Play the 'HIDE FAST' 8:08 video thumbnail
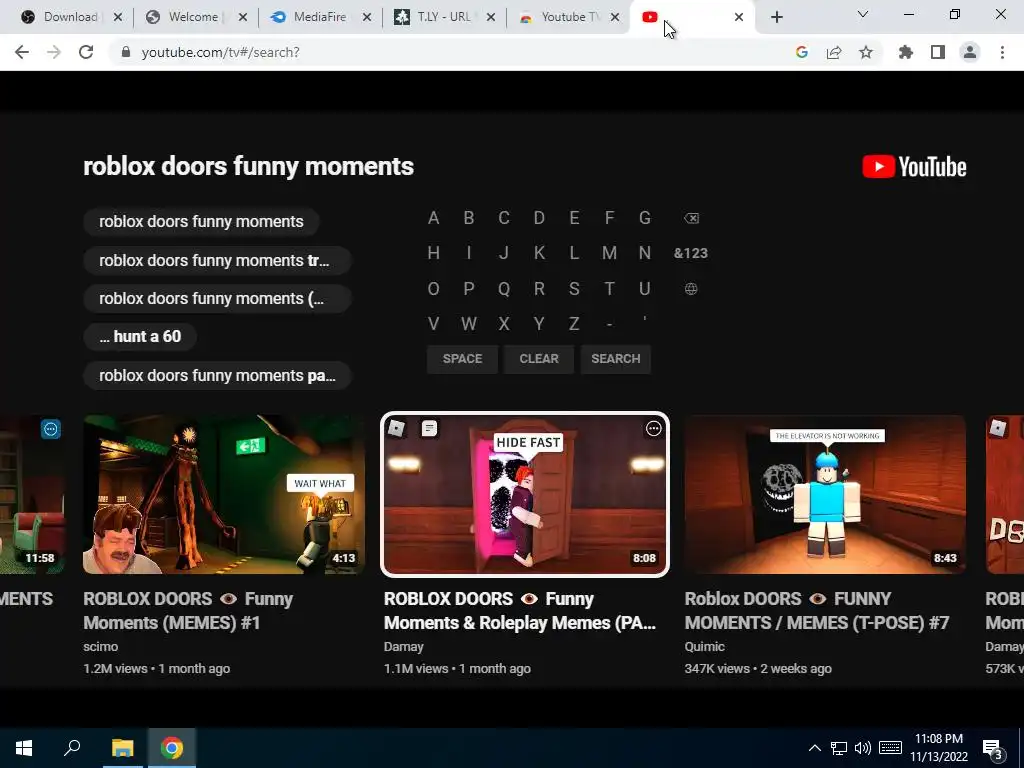The image size is (1024, 768). click(x=525, y=494)
